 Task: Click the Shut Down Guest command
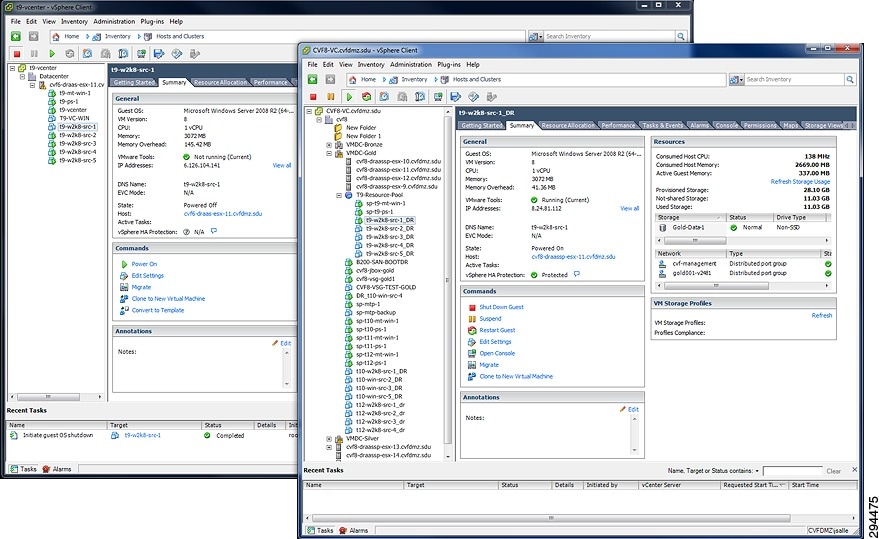tap(501, 307)
